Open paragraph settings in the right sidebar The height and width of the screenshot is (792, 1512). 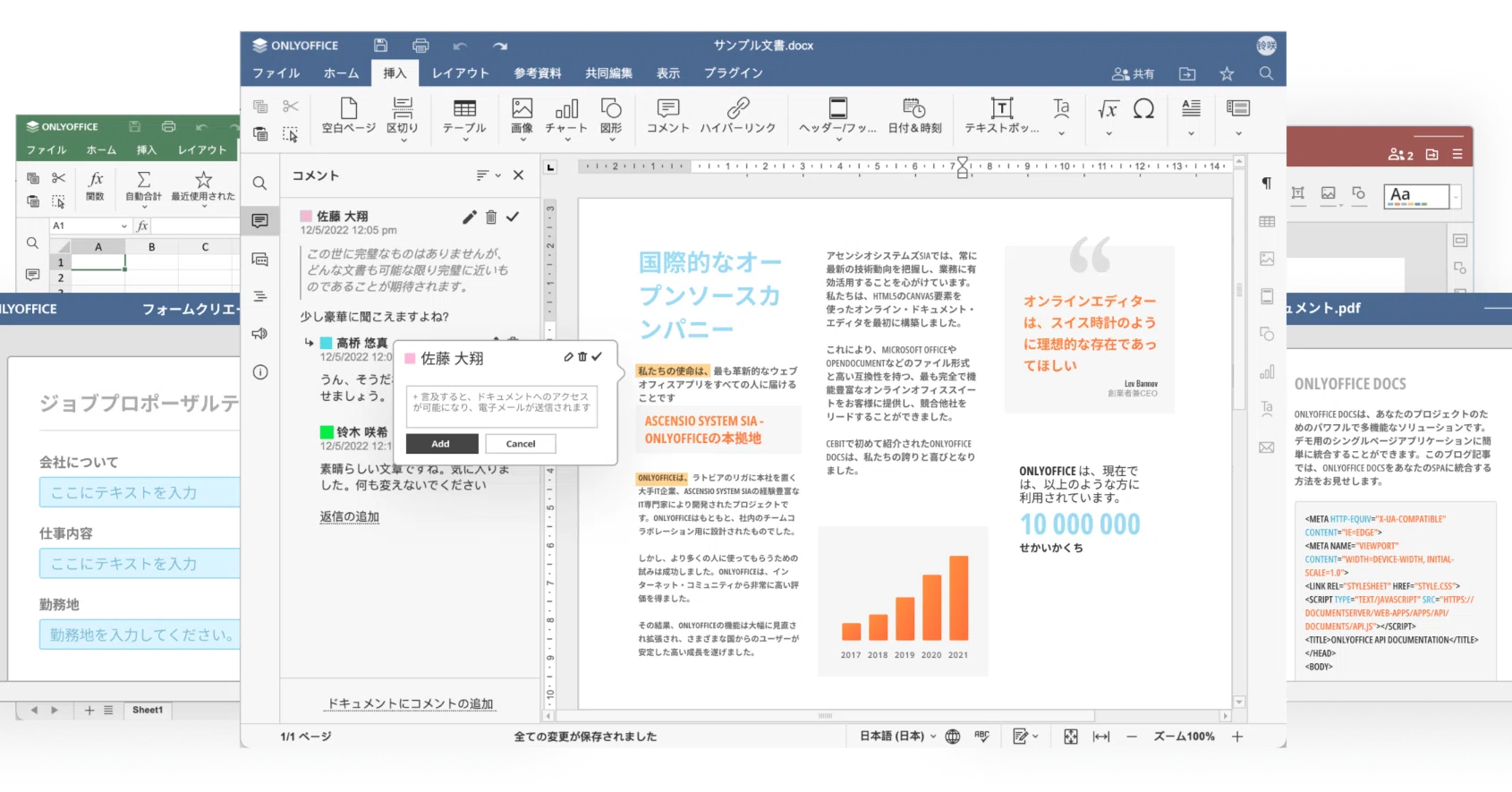pyautogui.click(x=1267, y=183)
